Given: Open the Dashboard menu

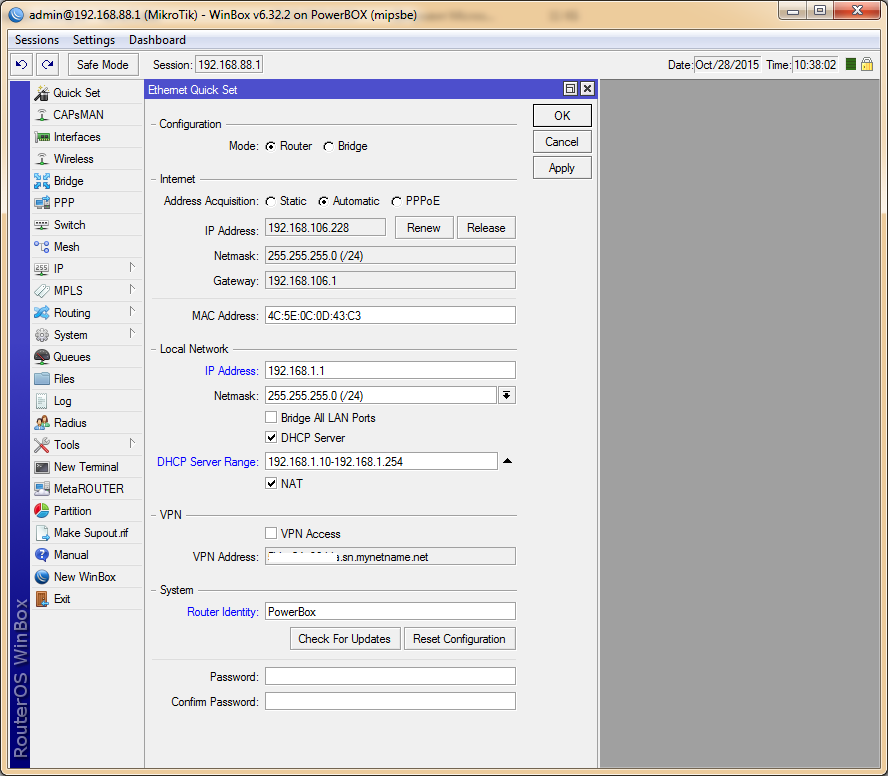Looking at the screenshot, I should (x=157, y=40).
